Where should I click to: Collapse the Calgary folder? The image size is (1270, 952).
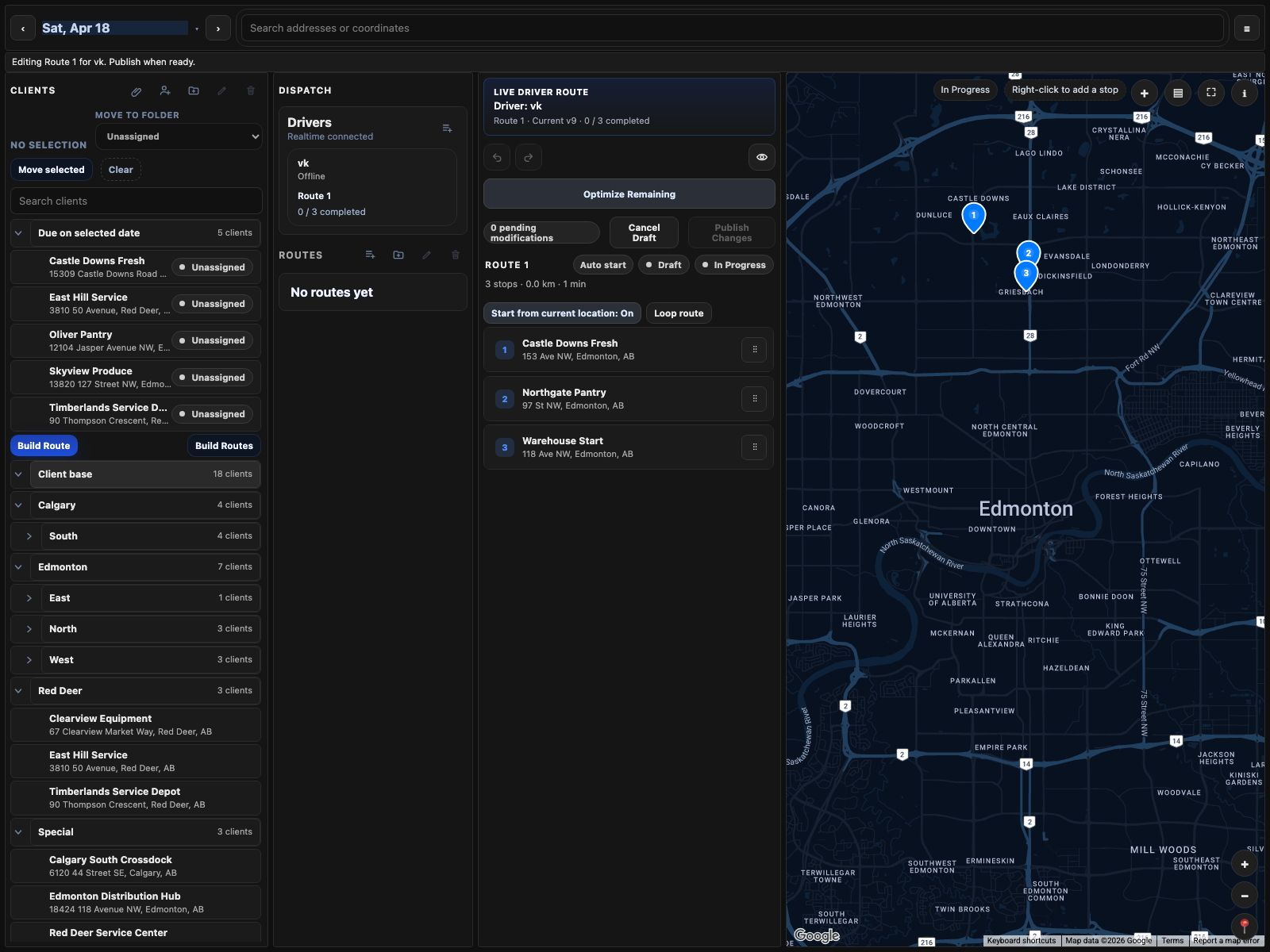(x=18, y=505)
